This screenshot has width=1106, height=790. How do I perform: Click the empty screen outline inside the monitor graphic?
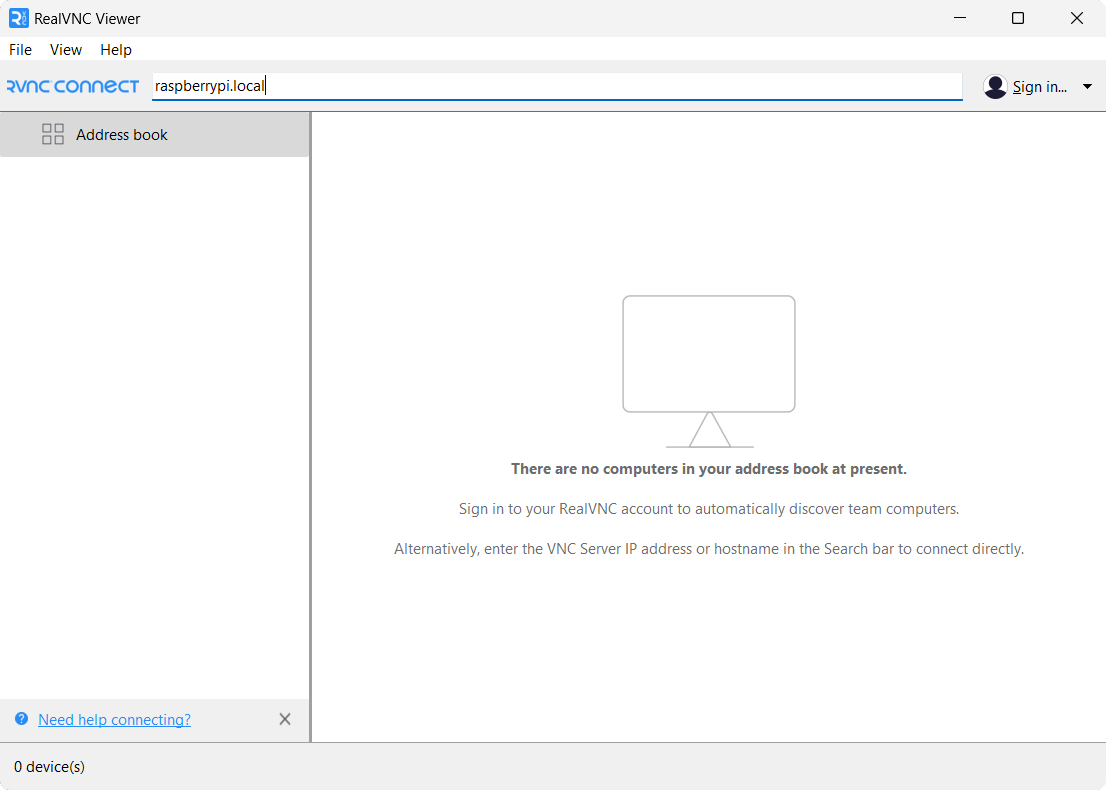[709, 353]
